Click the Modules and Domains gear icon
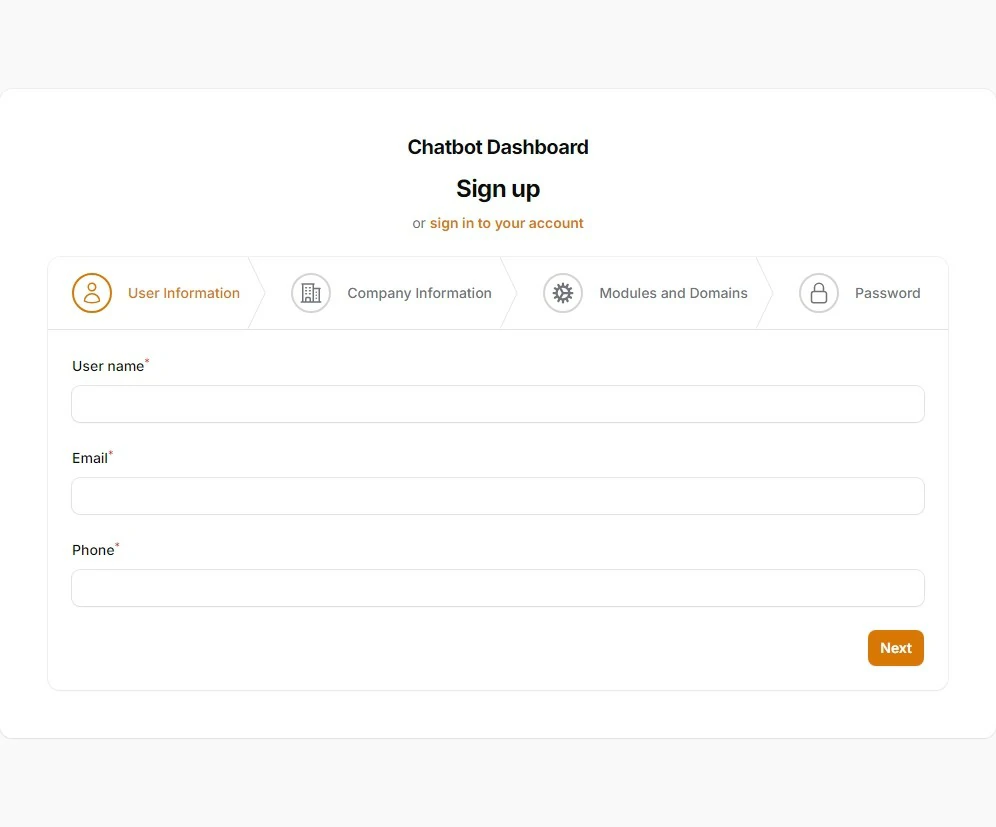The width and height of the screenshot is (996, 827). (x=563, y=293)
